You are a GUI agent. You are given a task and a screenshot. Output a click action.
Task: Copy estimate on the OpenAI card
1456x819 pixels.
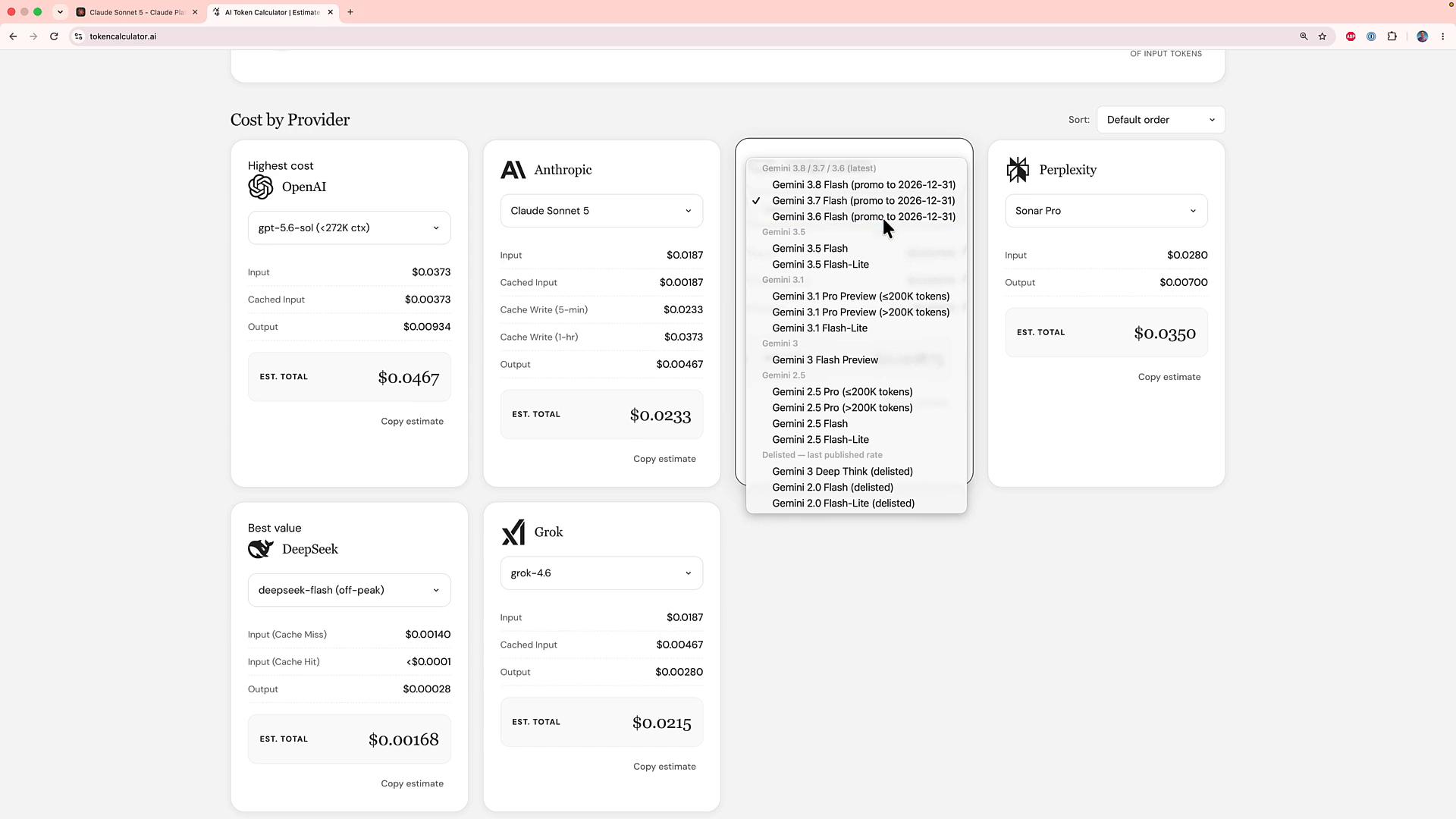[x=412, y=421]
